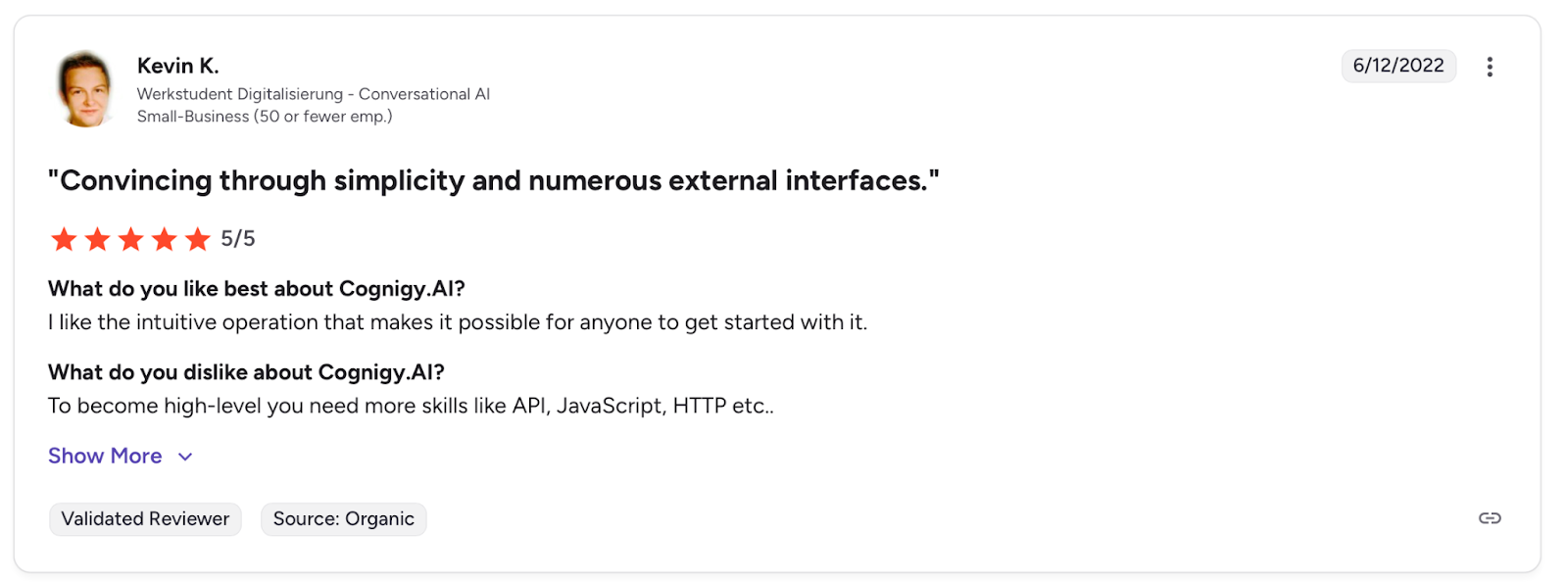Select the "dislike about Cognigy.AI" heading
The height and width of the screenshot is (582, 1568).
(246, 372)
